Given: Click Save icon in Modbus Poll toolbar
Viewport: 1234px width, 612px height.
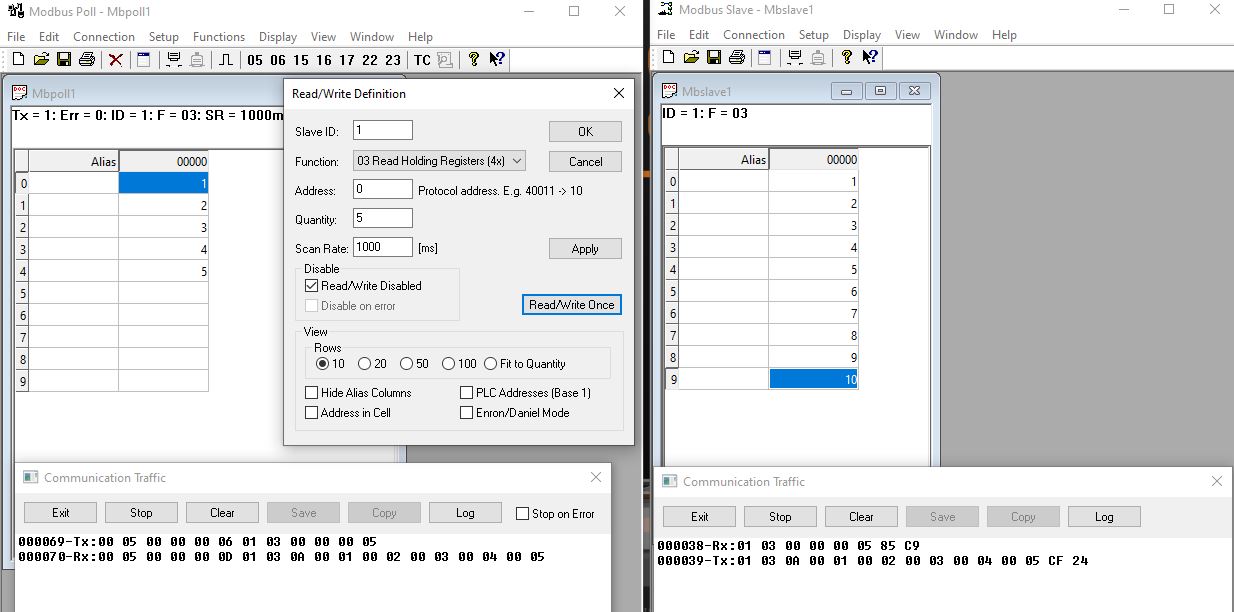Looking at the screenshot, I should (x=63, y=60).
